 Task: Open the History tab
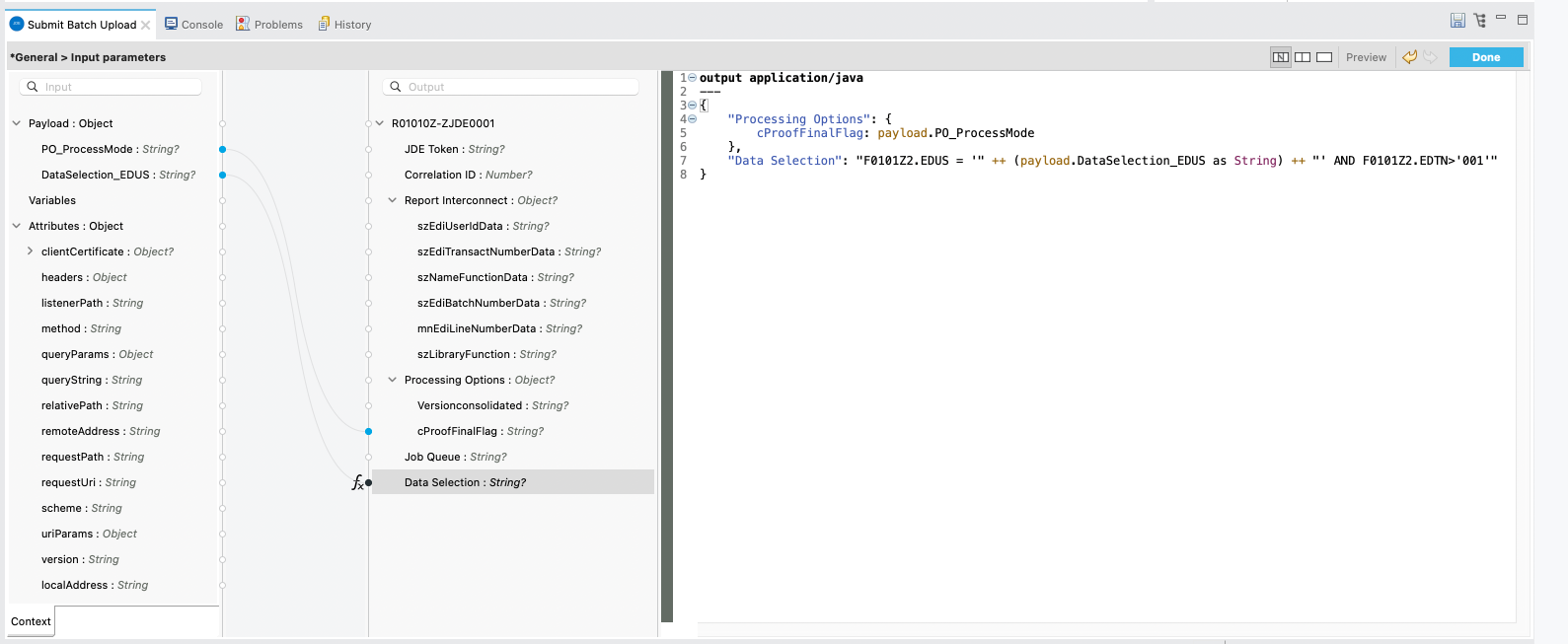[x=344, y=25]
